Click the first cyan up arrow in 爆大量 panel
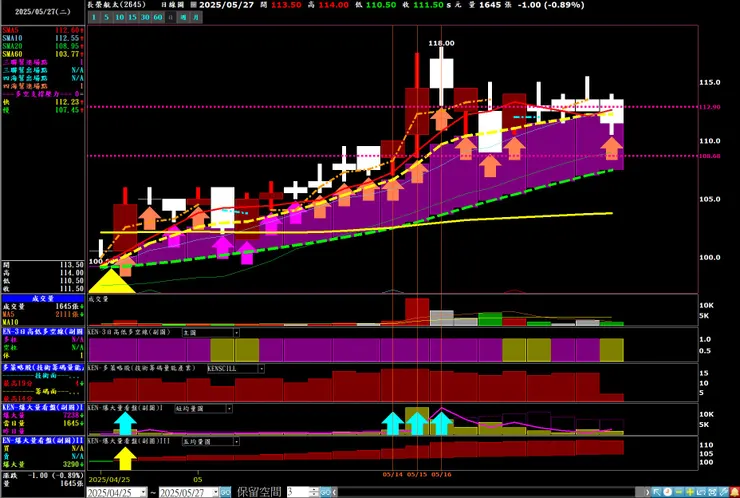This screenshot has width=740, height=498. tap(125, 423)
